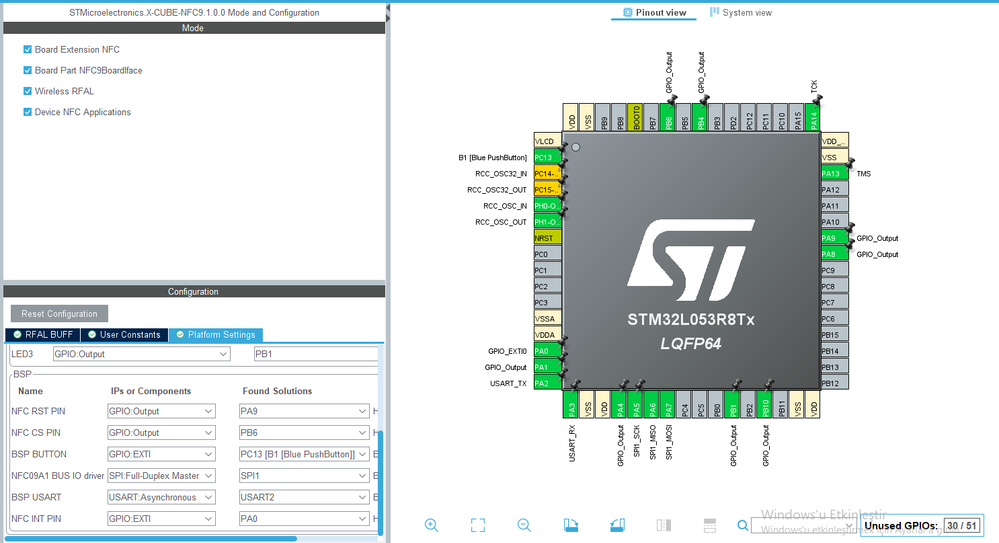Click the grey PC0 pin
The height and width of the screenshot is (543, 999).
point(547,254)
